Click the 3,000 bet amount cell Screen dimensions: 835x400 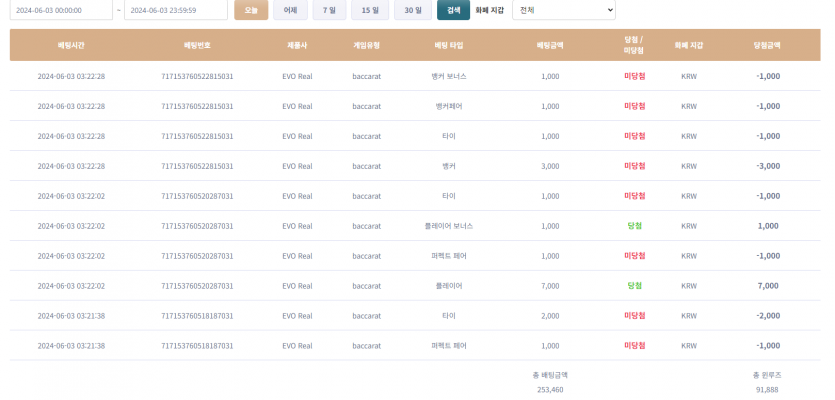pos(550,166)
